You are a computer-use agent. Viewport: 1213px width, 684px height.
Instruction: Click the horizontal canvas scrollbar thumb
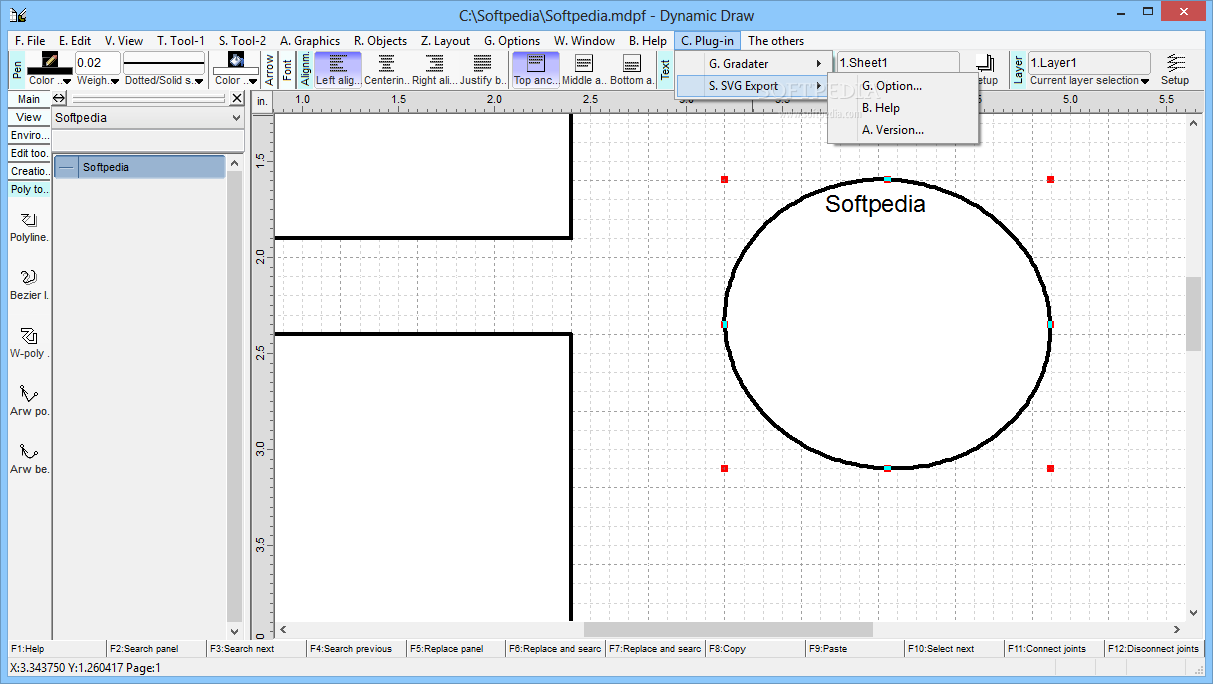click(x=728, y=630)
